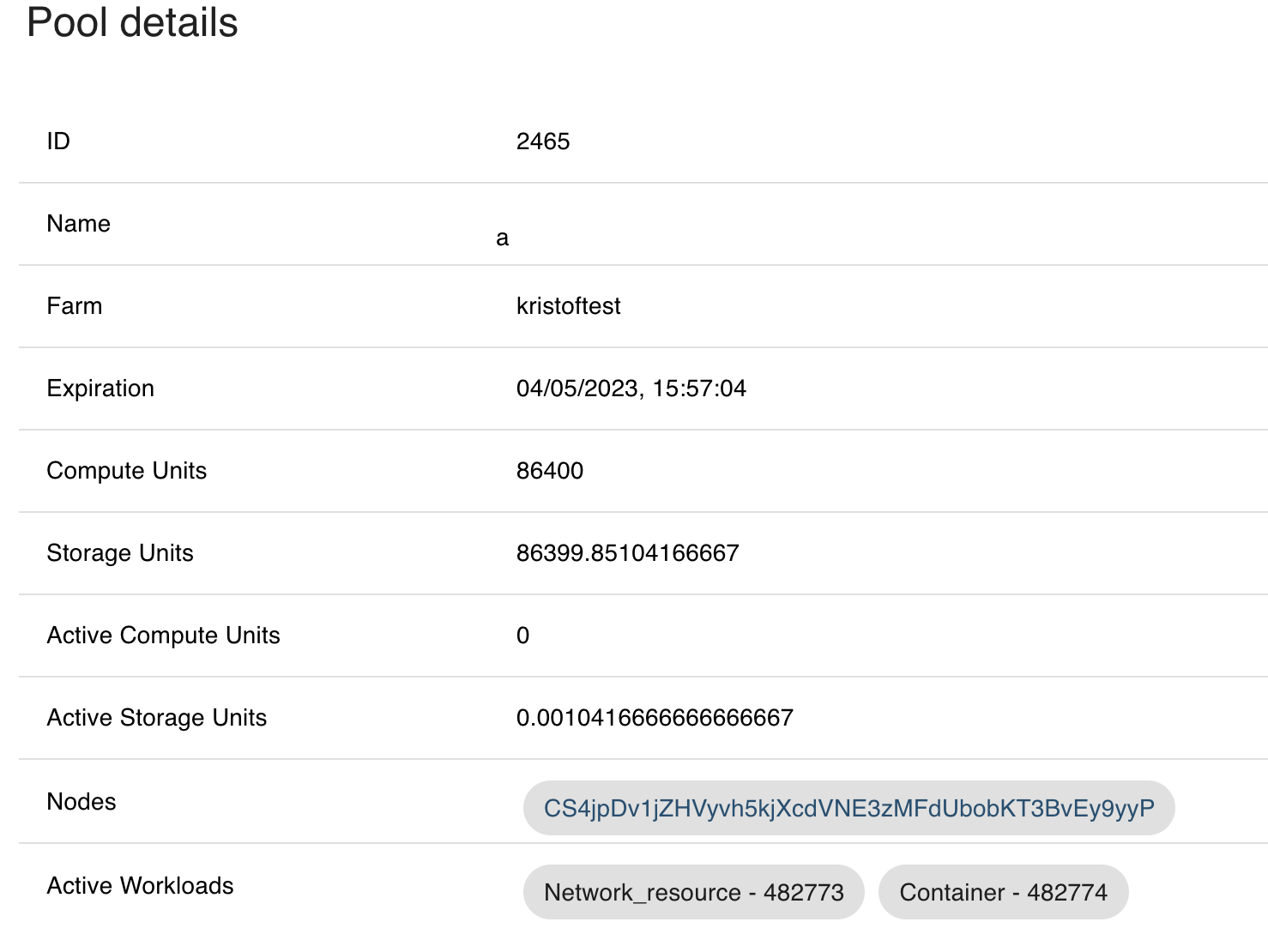Click the Expiration date 04/05/2023

click(x=631, y=389)
